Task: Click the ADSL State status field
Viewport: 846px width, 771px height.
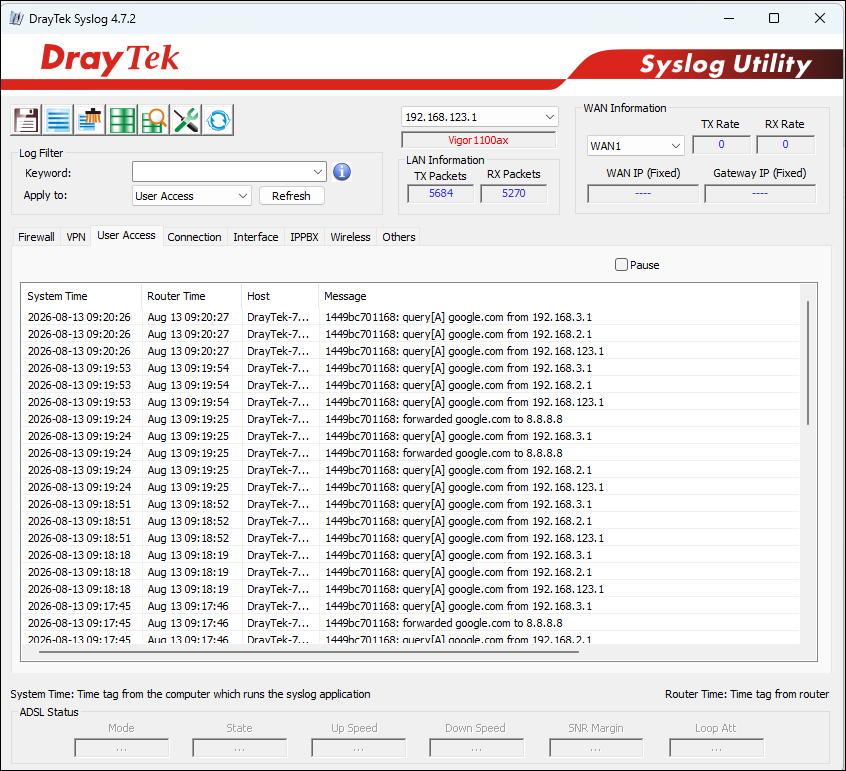Action: coord(240,748)
